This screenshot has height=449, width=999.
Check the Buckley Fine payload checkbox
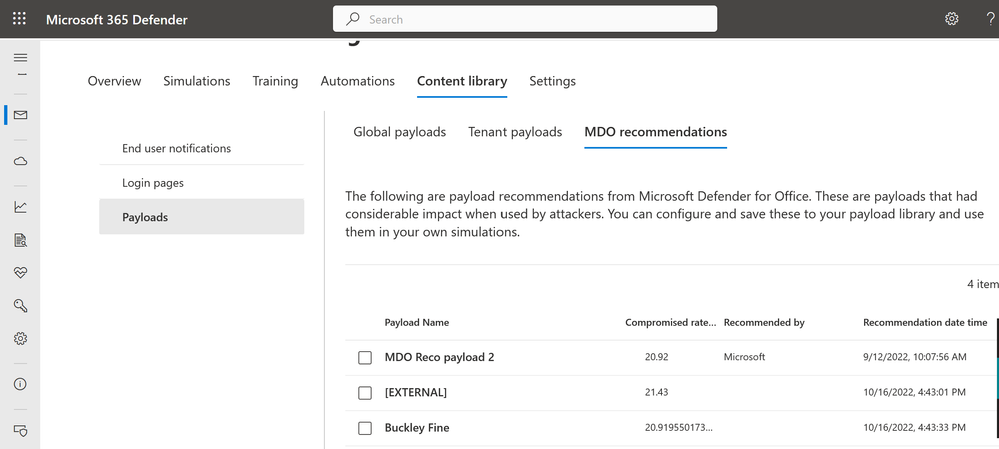click(x=365, y=428)
